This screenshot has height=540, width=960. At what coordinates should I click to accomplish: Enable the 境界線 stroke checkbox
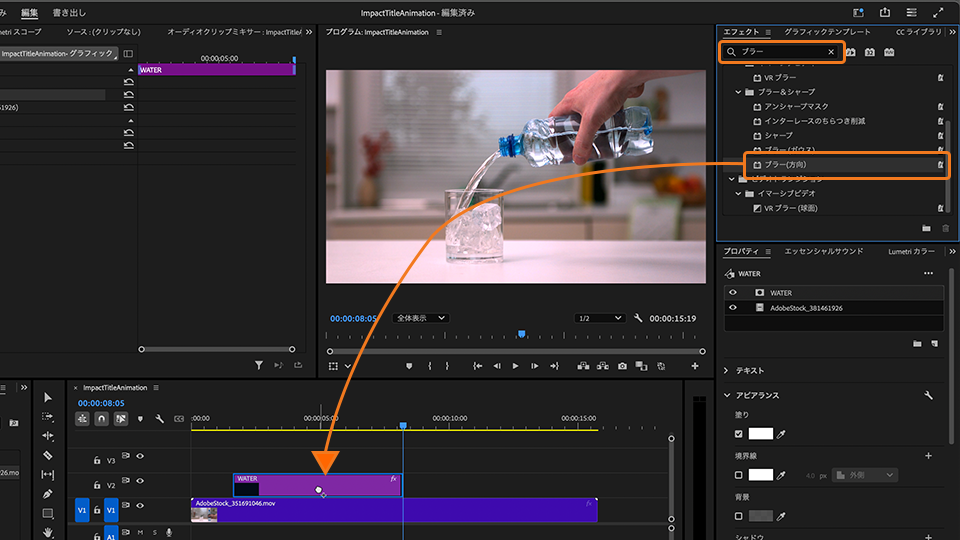coord(738,475)
